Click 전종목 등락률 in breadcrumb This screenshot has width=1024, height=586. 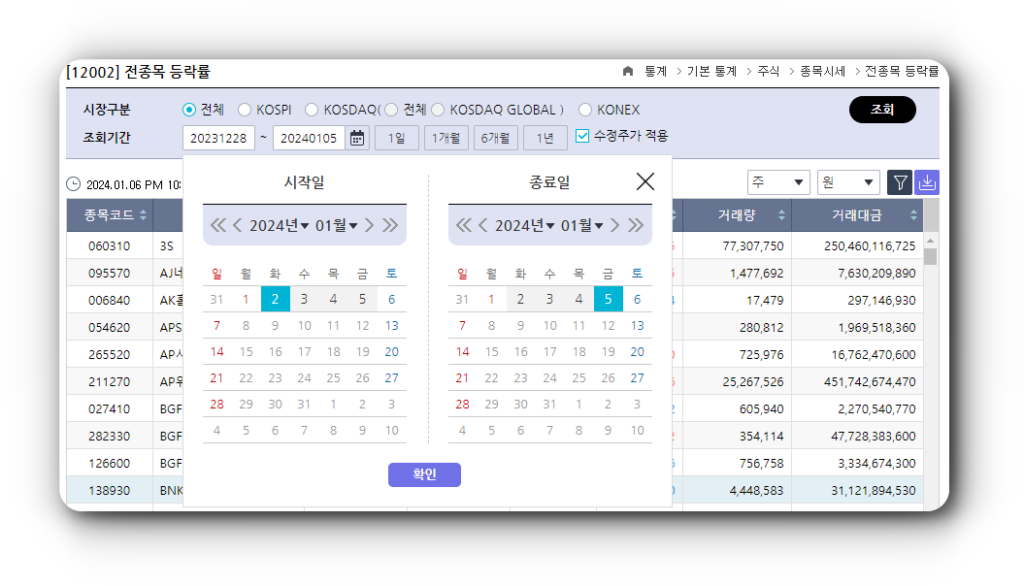click(x=902, y=71)
